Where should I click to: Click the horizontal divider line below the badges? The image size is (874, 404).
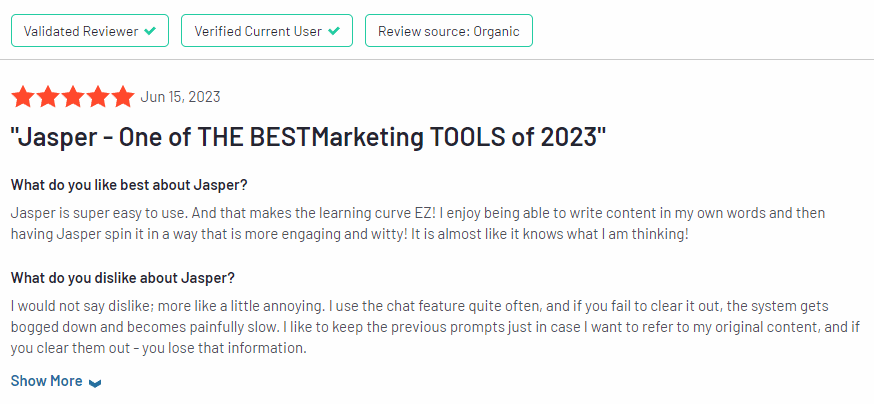coord(437,59)
